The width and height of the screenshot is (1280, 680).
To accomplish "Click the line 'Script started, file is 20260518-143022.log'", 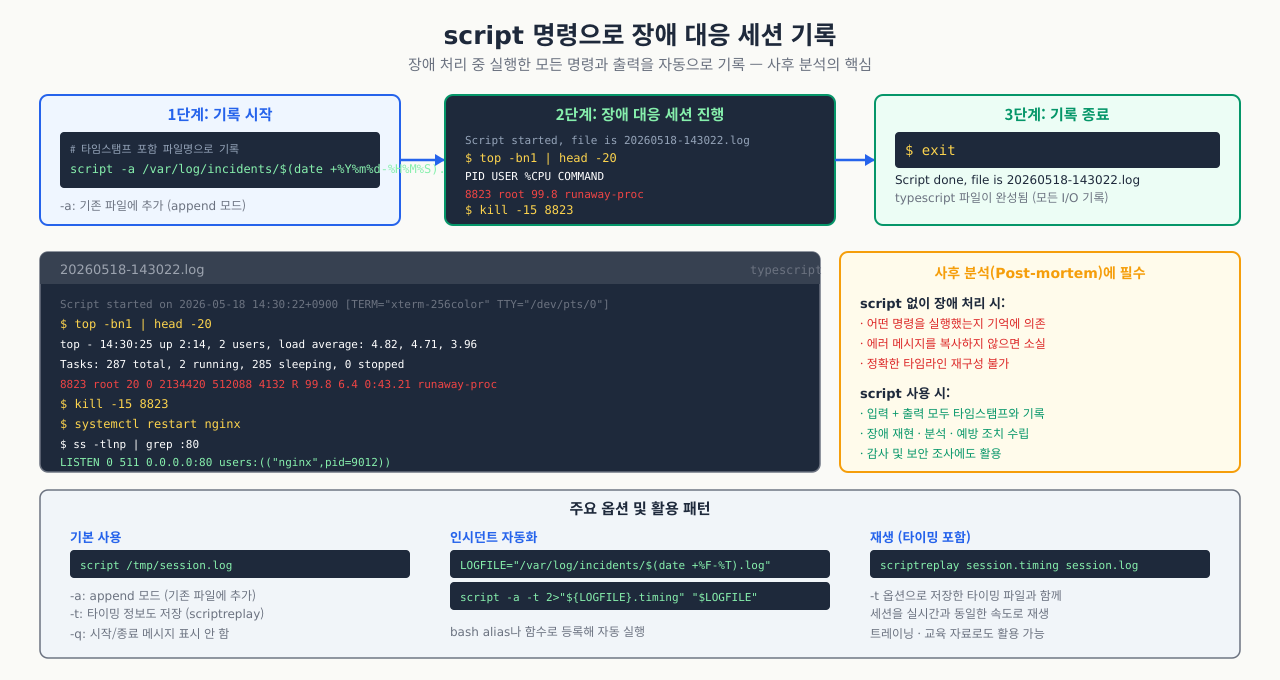I will click(x=607, y=140).
